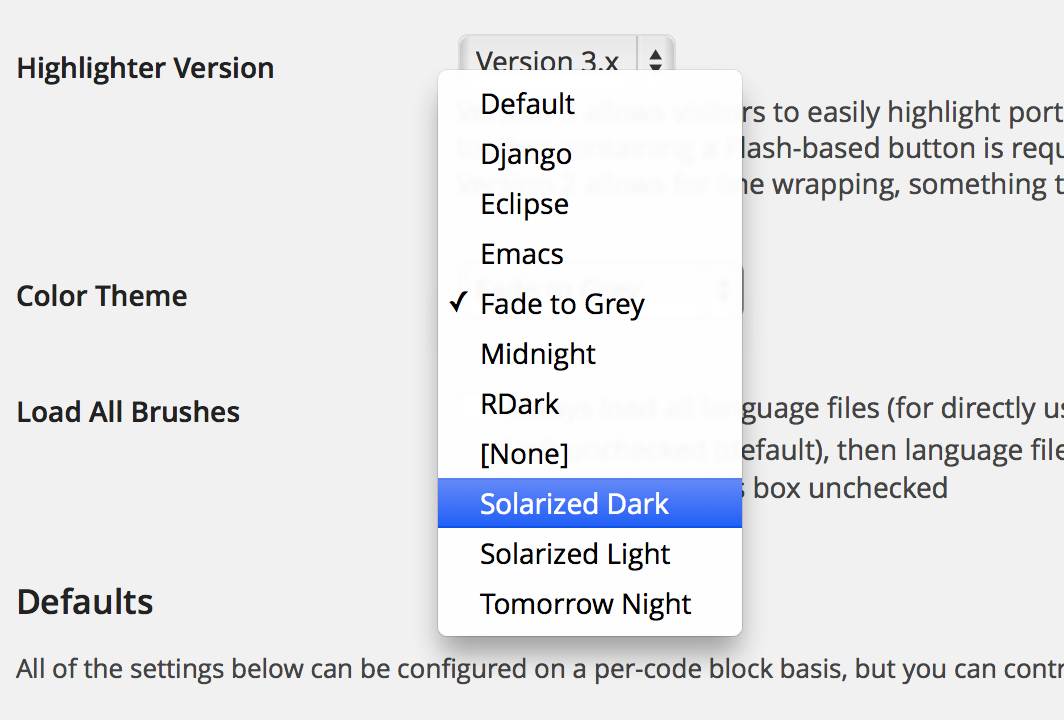
Task: Click the Load All Brushes label
Action: coord(128,412)
